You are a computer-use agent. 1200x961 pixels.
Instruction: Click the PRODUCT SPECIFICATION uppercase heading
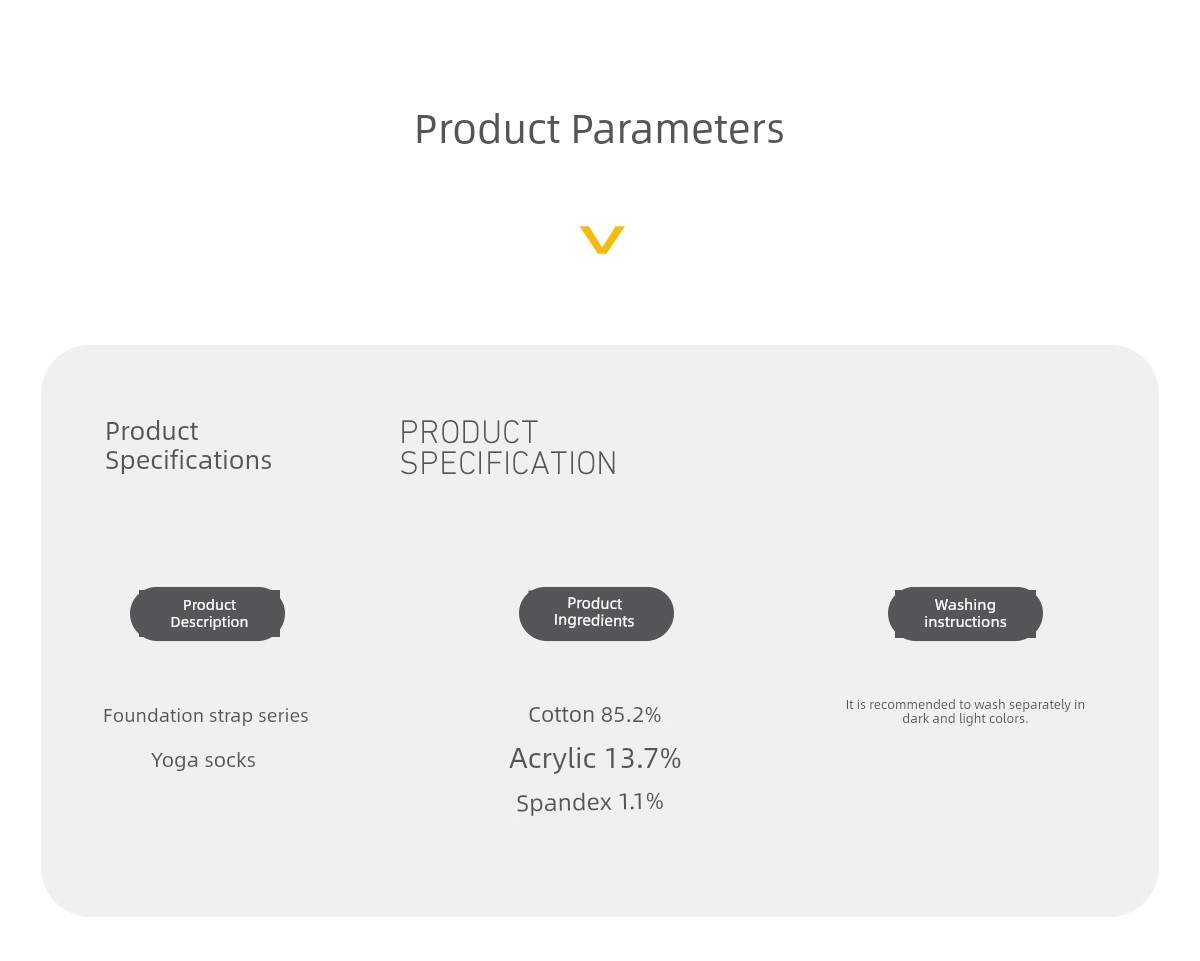tap(508, 447)
